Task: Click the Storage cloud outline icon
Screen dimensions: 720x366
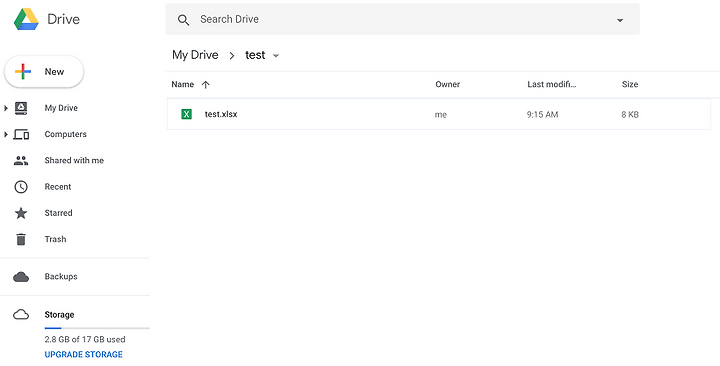Action: click(21, 315)
